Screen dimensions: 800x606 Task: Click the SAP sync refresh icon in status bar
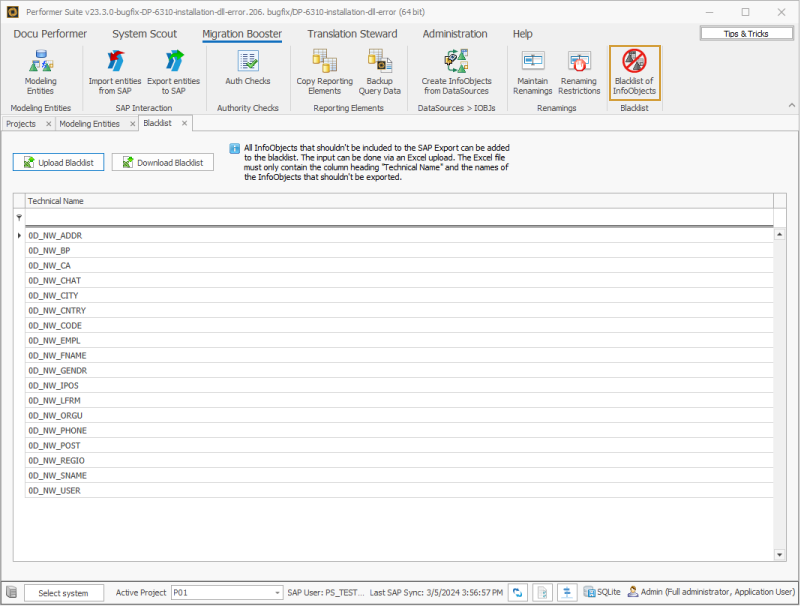(518, 593)
